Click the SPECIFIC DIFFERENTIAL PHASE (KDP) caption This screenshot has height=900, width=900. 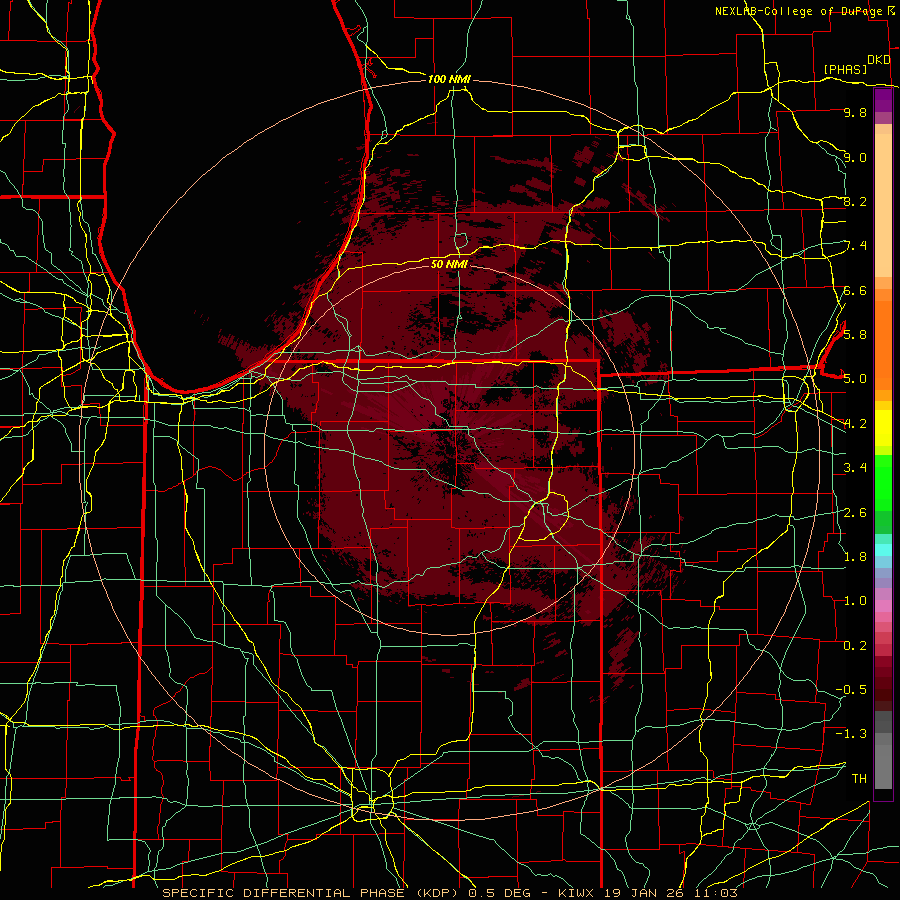click(x=310, y=893)
